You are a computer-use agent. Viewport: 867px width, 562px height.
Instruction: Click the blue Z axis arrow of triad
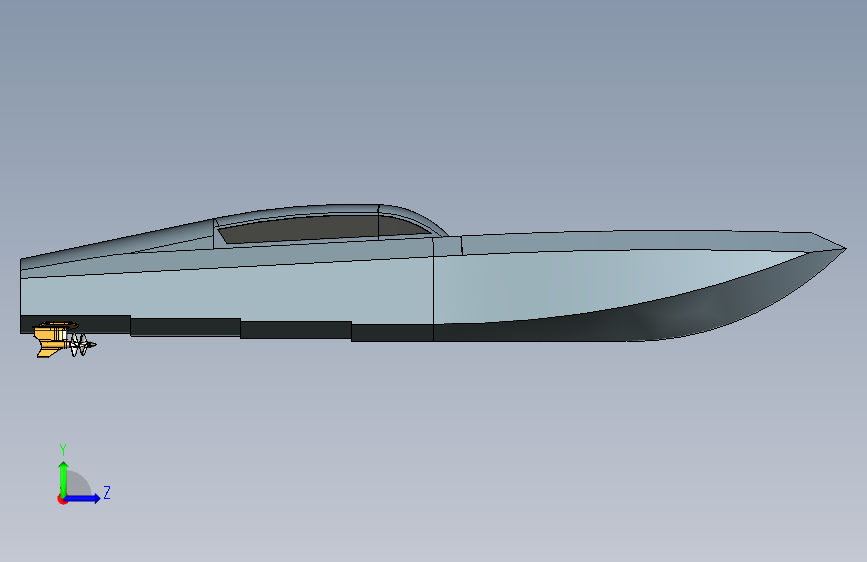click(82, 498)
